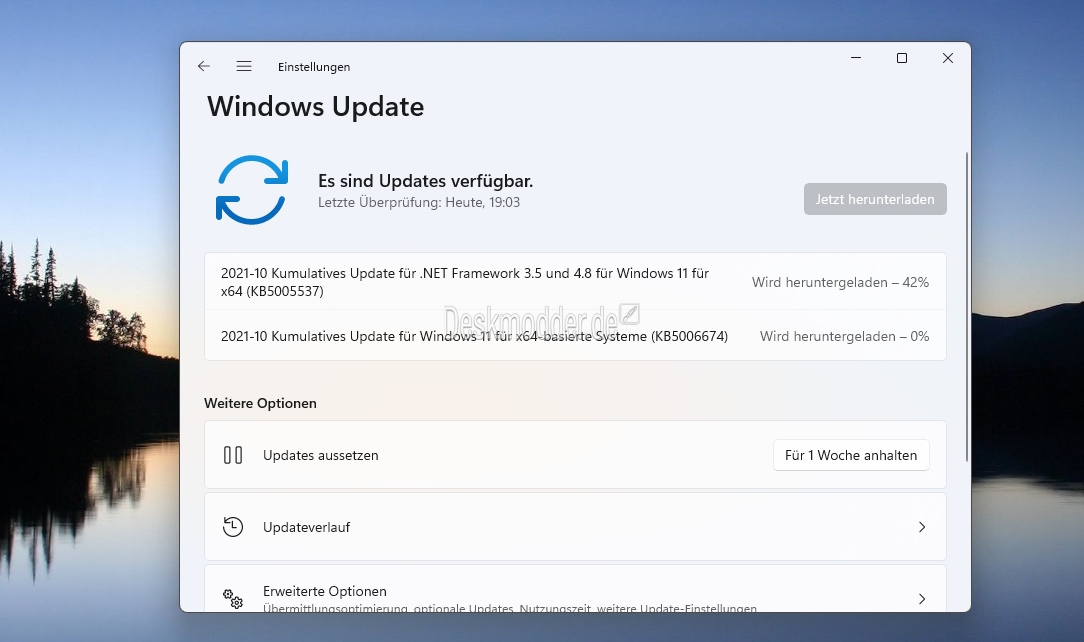Click the Updates aussetzen label
Image resolution: width=1084 pixels, height=642 pixels.
tap(321, 455)
